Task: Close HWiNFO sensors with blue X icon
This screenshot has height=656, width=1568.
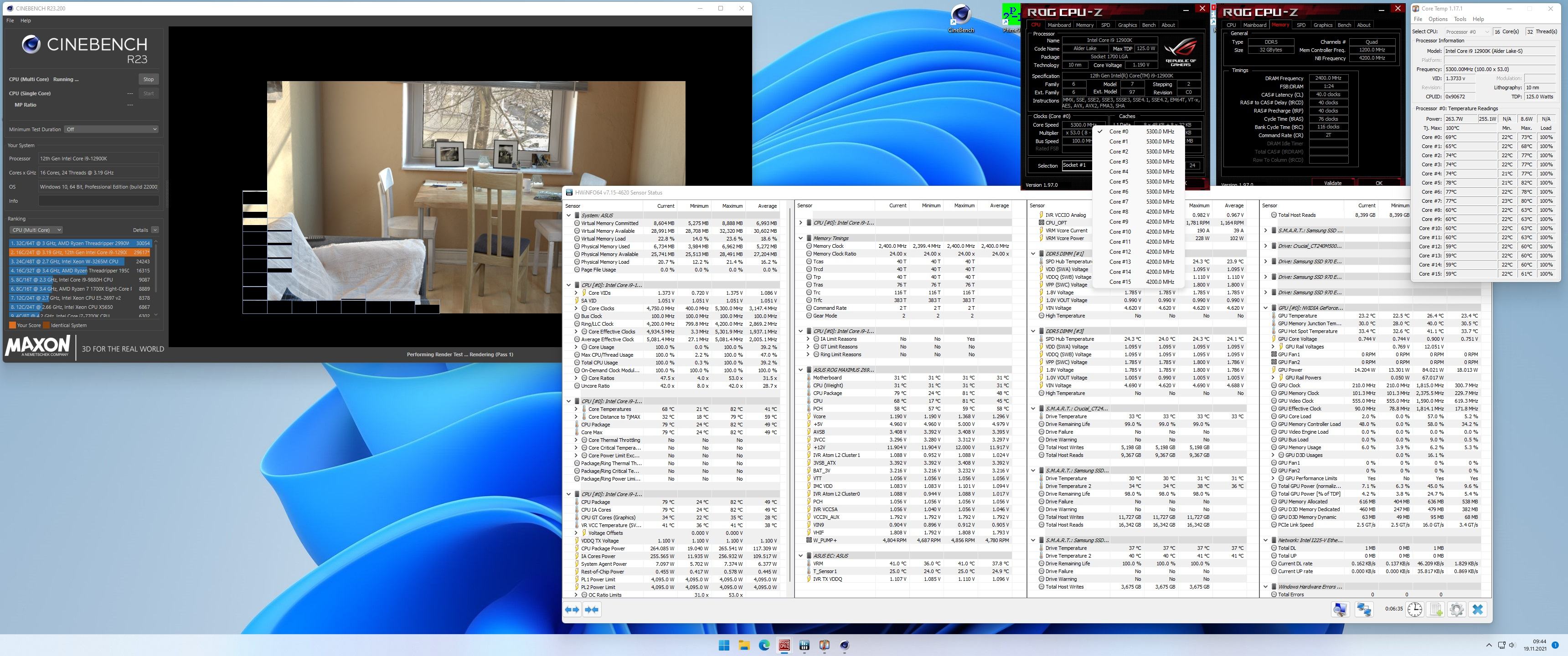Action: click(1477, 609)
